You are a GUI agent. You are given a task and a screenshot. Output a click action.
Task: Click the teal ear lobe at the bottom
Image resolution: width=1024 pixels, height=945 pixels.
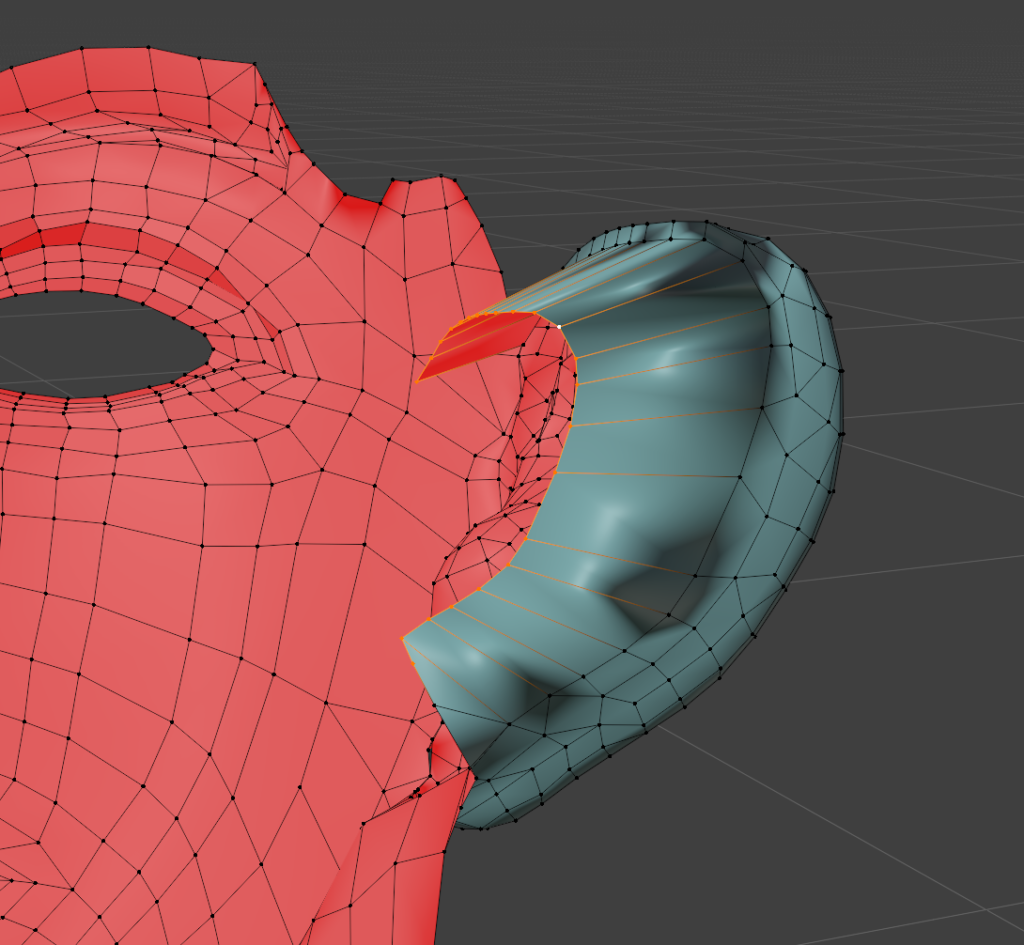[x=520, y=790]
